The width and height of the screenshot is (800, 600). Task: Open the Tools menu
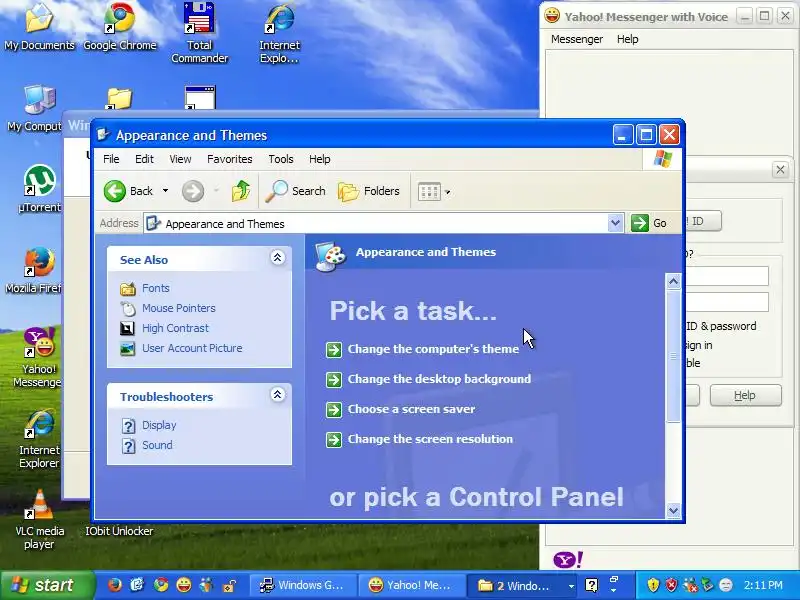coord(281,159)
